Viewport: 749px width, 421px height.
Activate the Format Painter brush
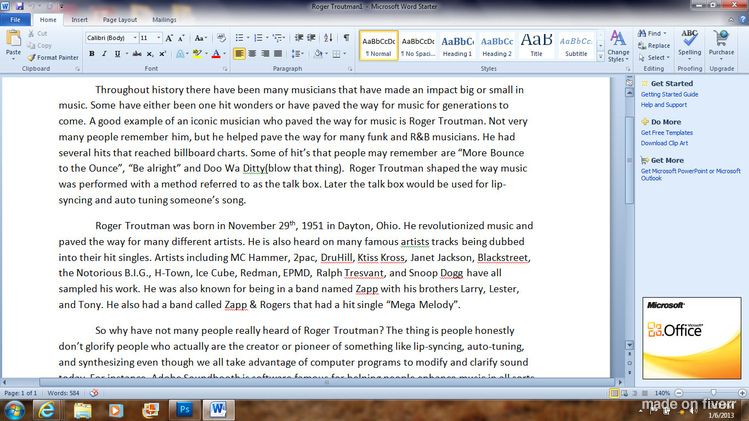tap(53, 57)
